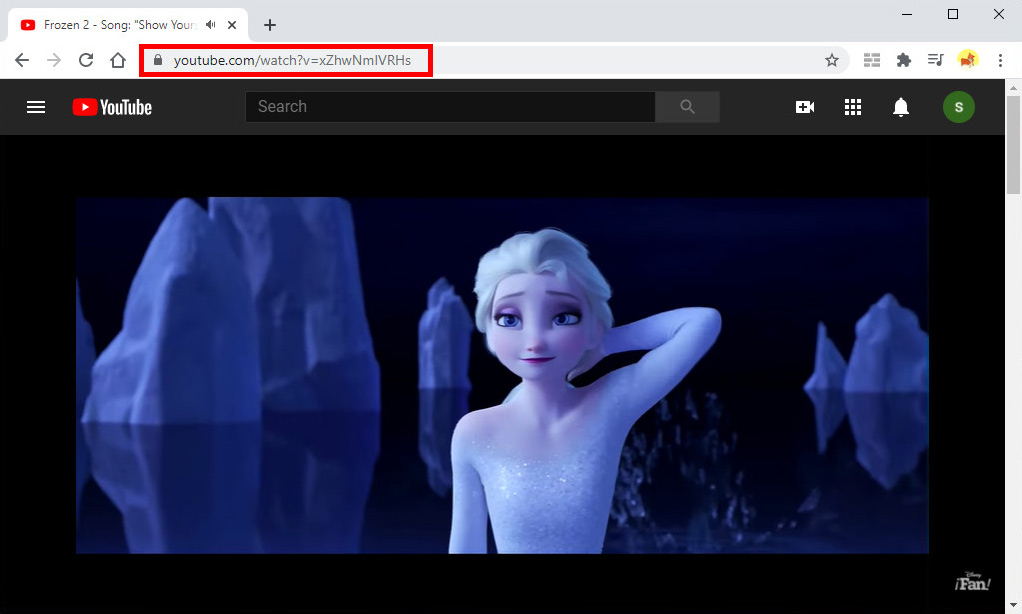
Task: Mute the tab via the speaker icon
Action: tap(211, 25)
